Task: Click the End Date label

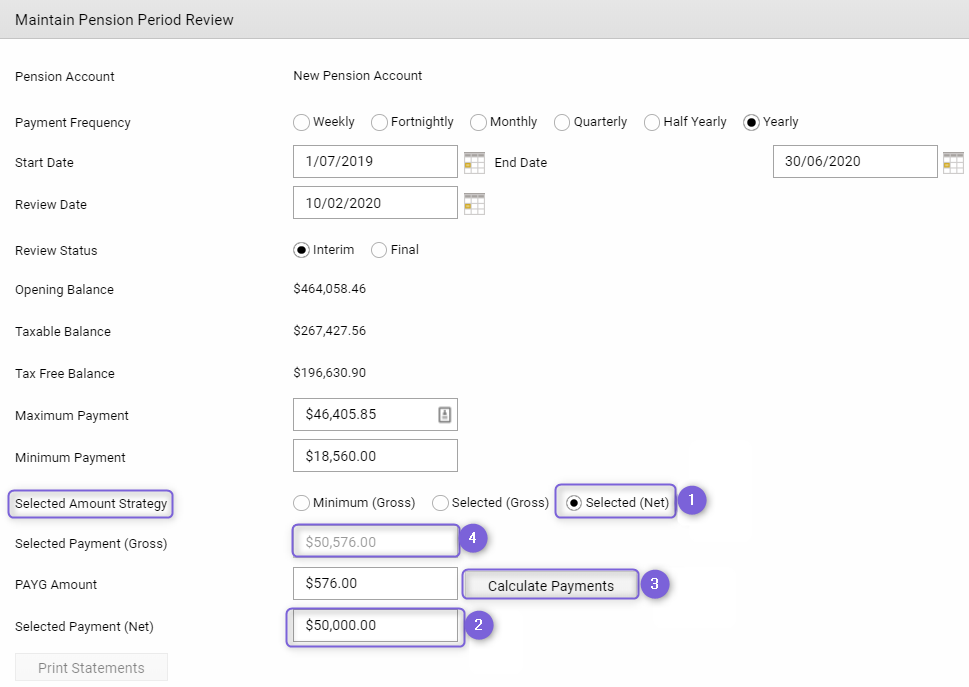Action: 520,162
